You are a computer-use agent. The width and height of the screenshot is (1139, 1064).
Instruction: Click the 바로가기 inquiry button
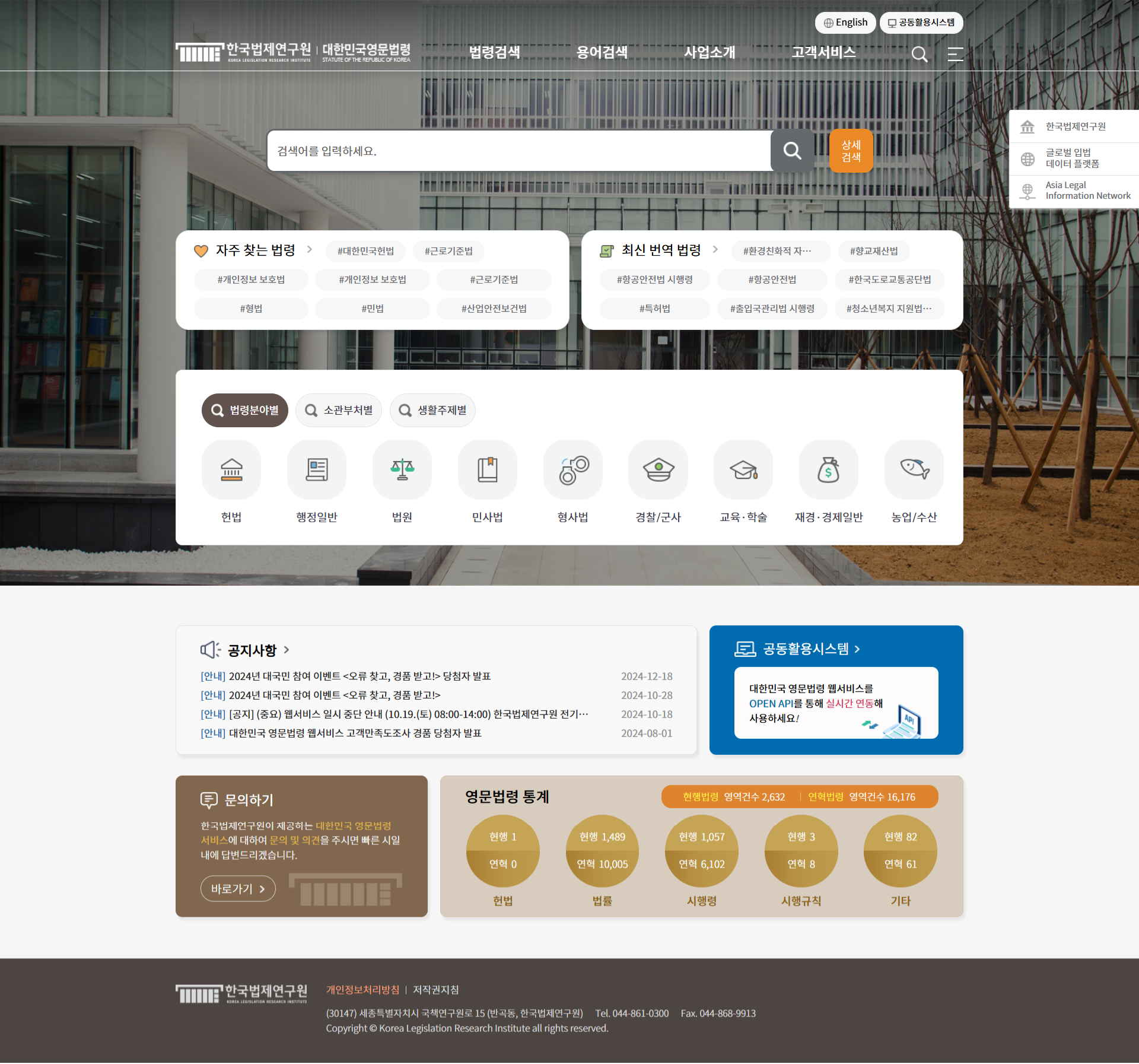238,888
